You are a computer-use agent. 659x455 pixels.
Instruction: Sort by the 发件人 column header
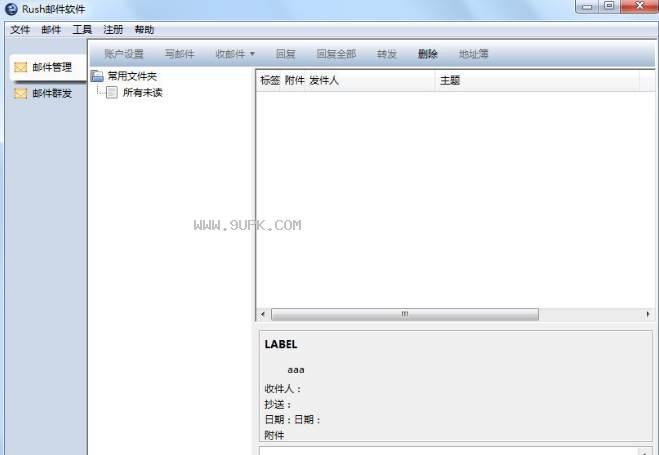[370, 81]
